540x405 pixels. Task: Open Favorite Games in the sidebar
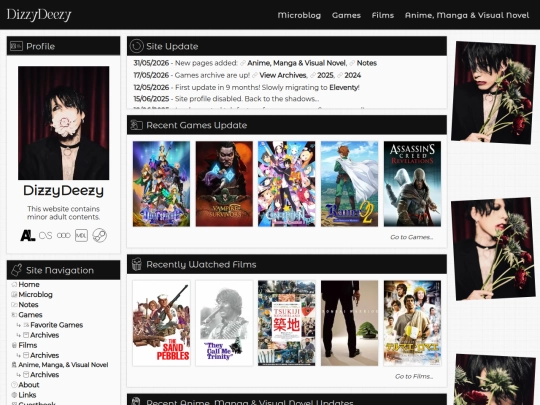(56, 325)
